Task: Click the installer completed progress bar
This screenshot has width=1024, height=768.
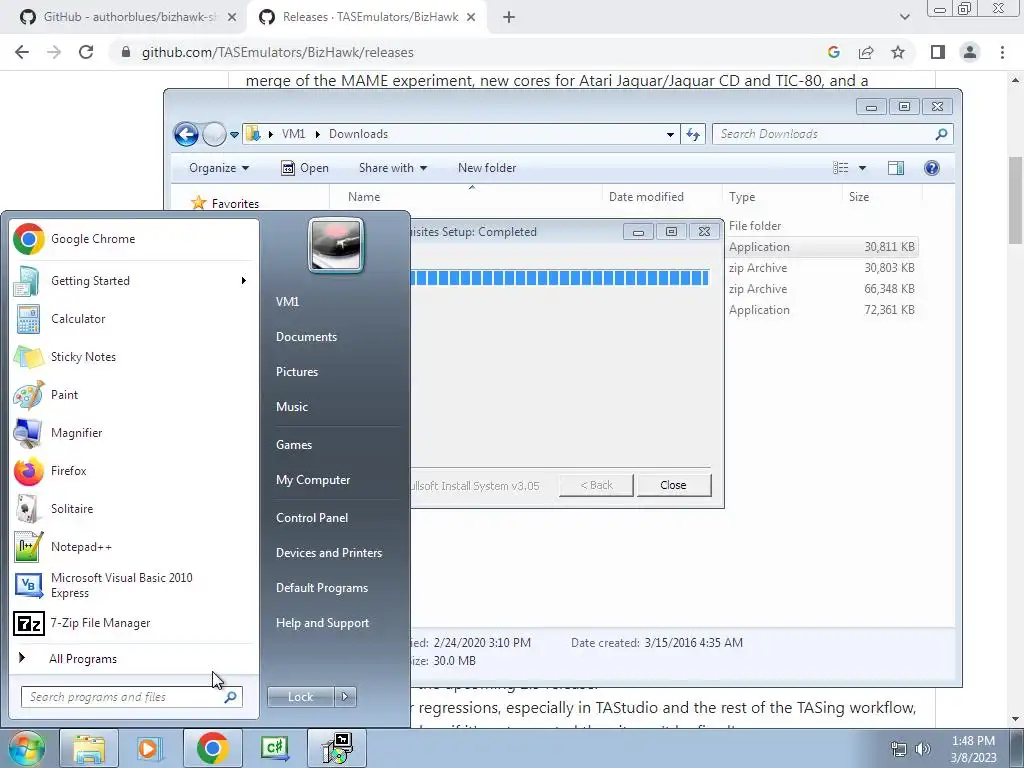Action: (x=560, y=278)
